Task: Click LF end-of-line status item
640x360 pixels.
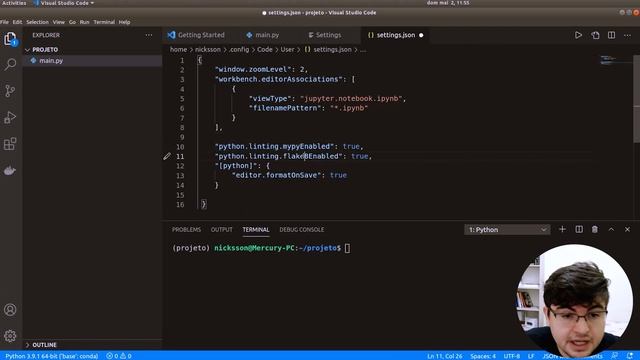Action: [531, 356]
